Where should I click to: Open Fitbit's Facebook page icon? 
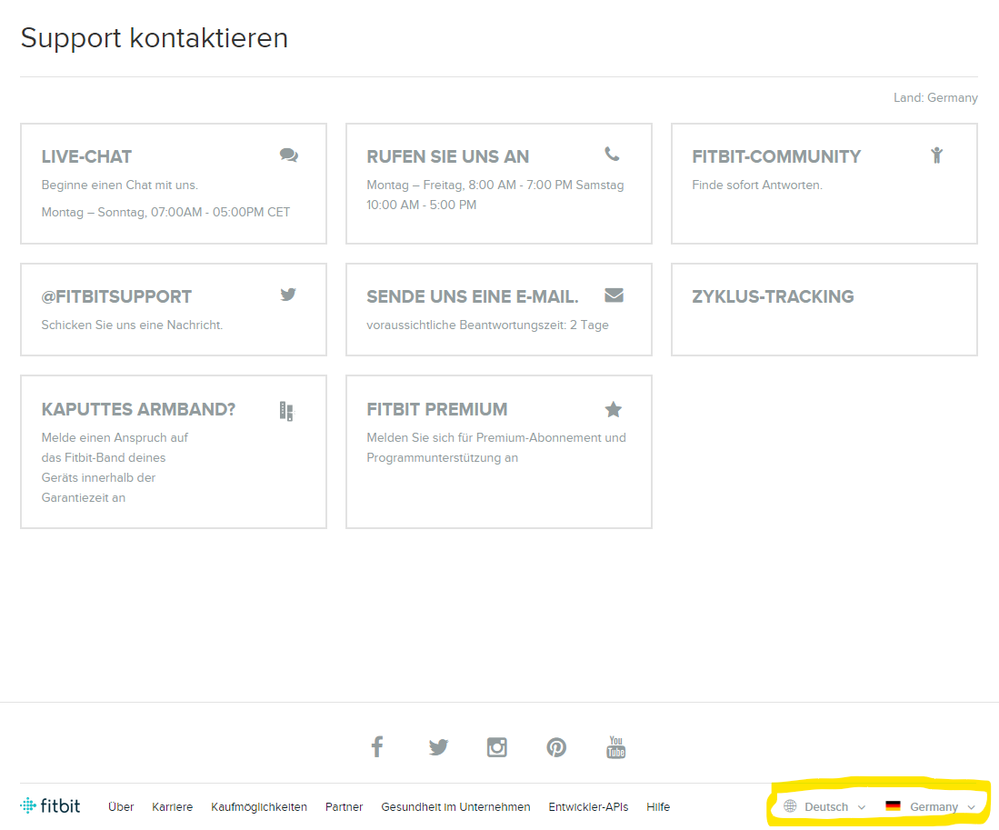377,747
